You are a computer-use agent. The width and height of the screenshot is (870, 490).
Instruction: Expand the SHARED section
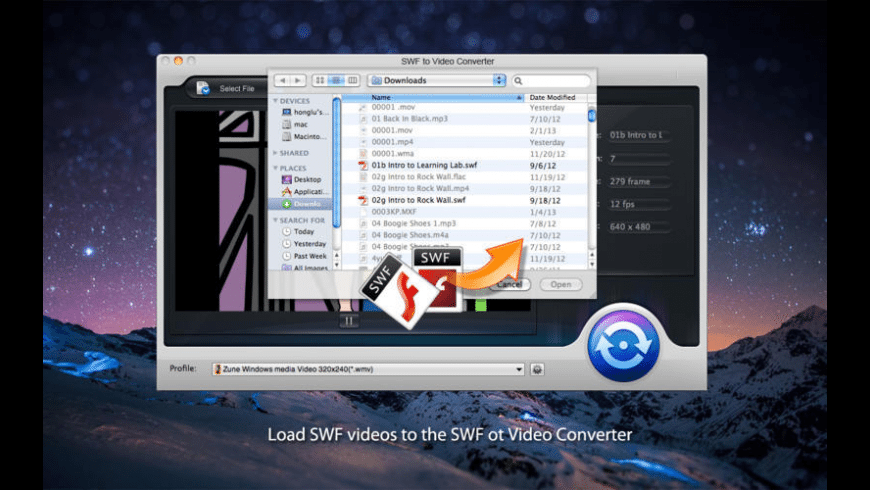click(275, 153)
